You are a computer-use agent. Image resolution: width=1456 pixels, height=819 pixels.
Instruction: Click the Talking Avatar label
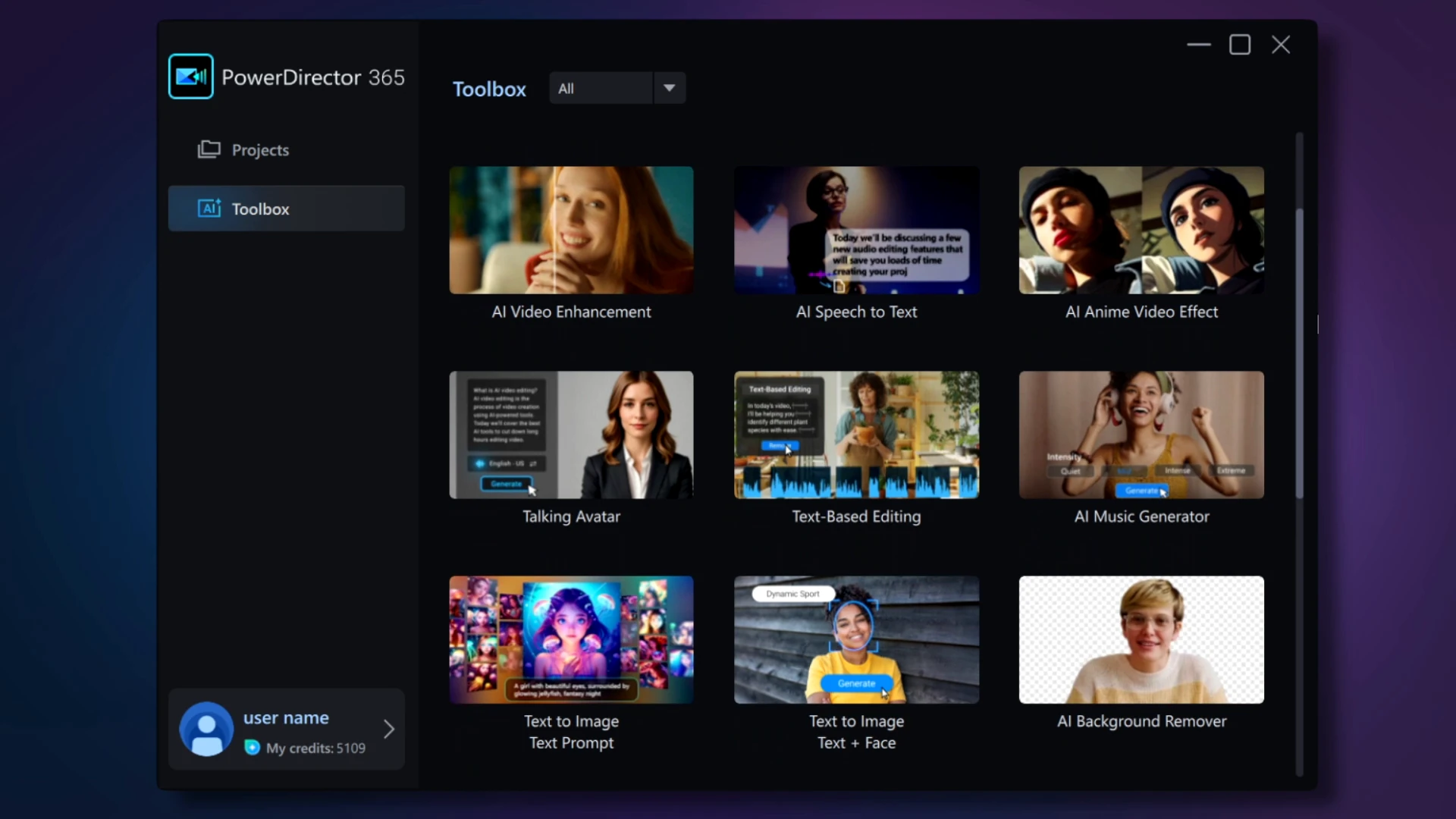pos(571,516)
